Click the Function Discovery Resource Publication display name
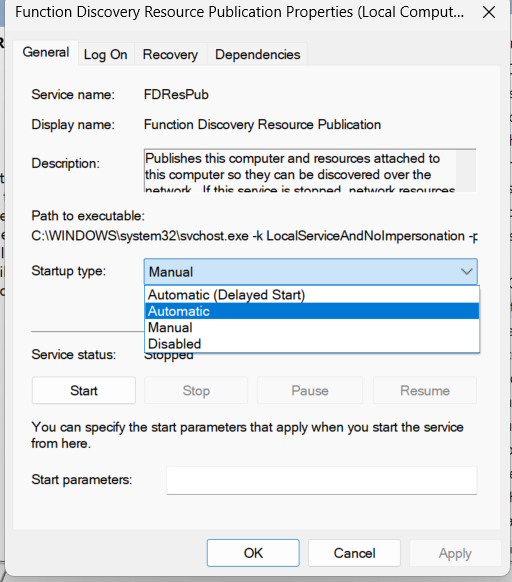This screenshot has width=512, height=582. click(x=262, y=124)
